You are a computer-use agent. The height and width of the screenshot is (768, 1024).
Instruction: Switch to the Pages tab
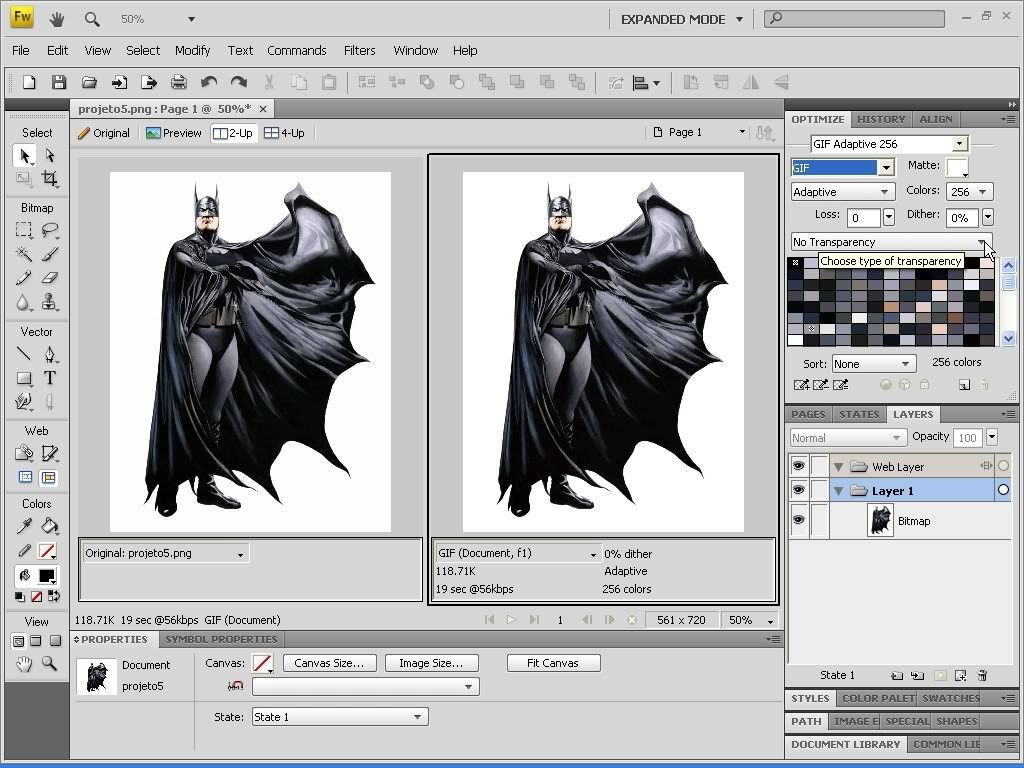808,415
